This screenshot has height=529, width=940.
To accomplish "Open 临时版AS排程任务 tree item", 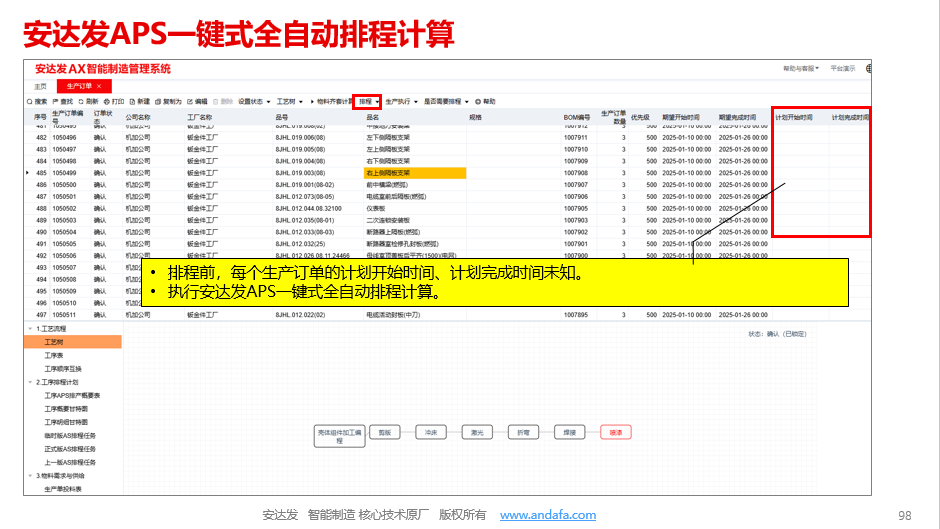I will [70, 436].
